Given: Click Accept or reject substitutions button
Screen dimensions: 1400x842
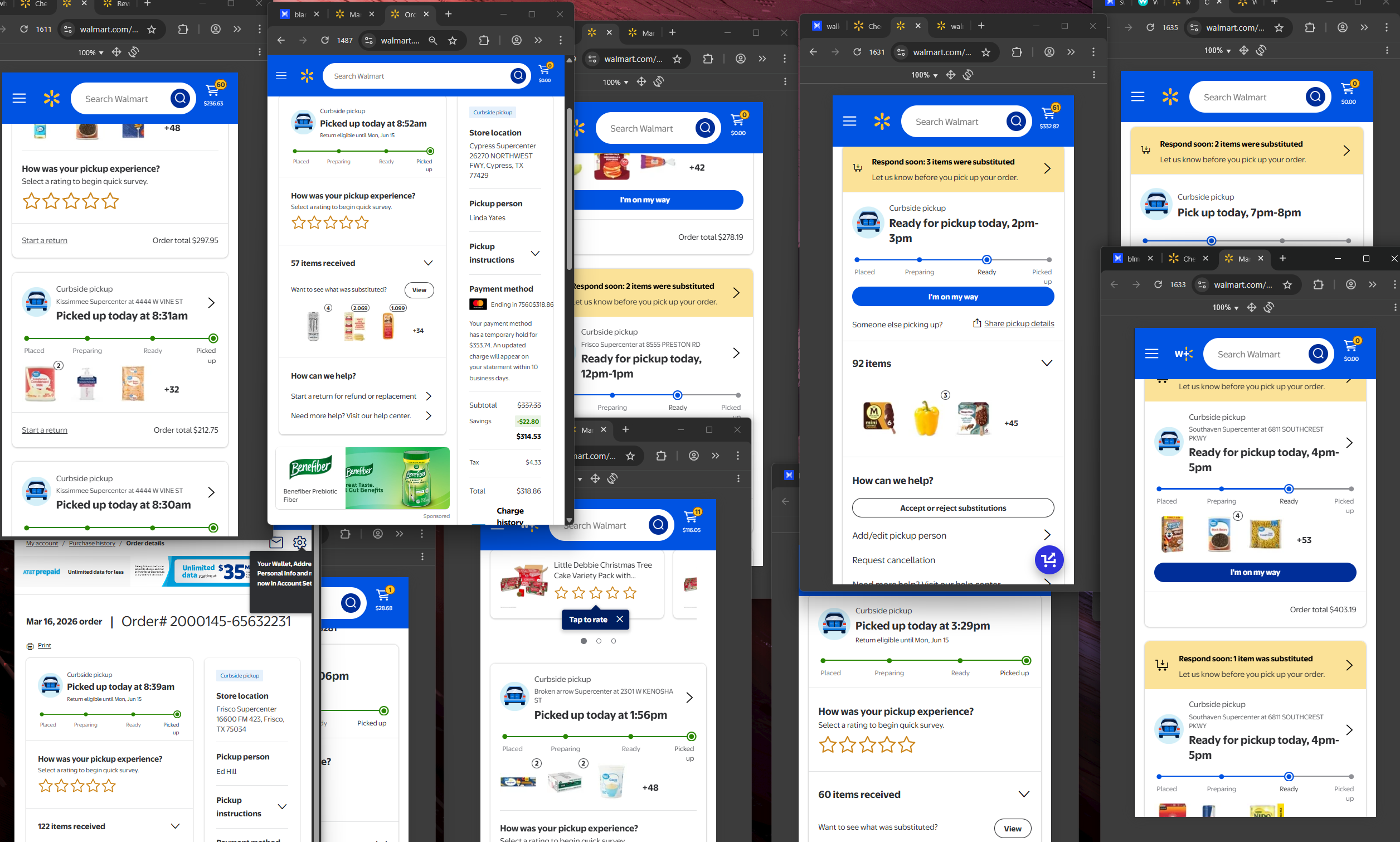Looking at the screenshot, I should (952, 508).
